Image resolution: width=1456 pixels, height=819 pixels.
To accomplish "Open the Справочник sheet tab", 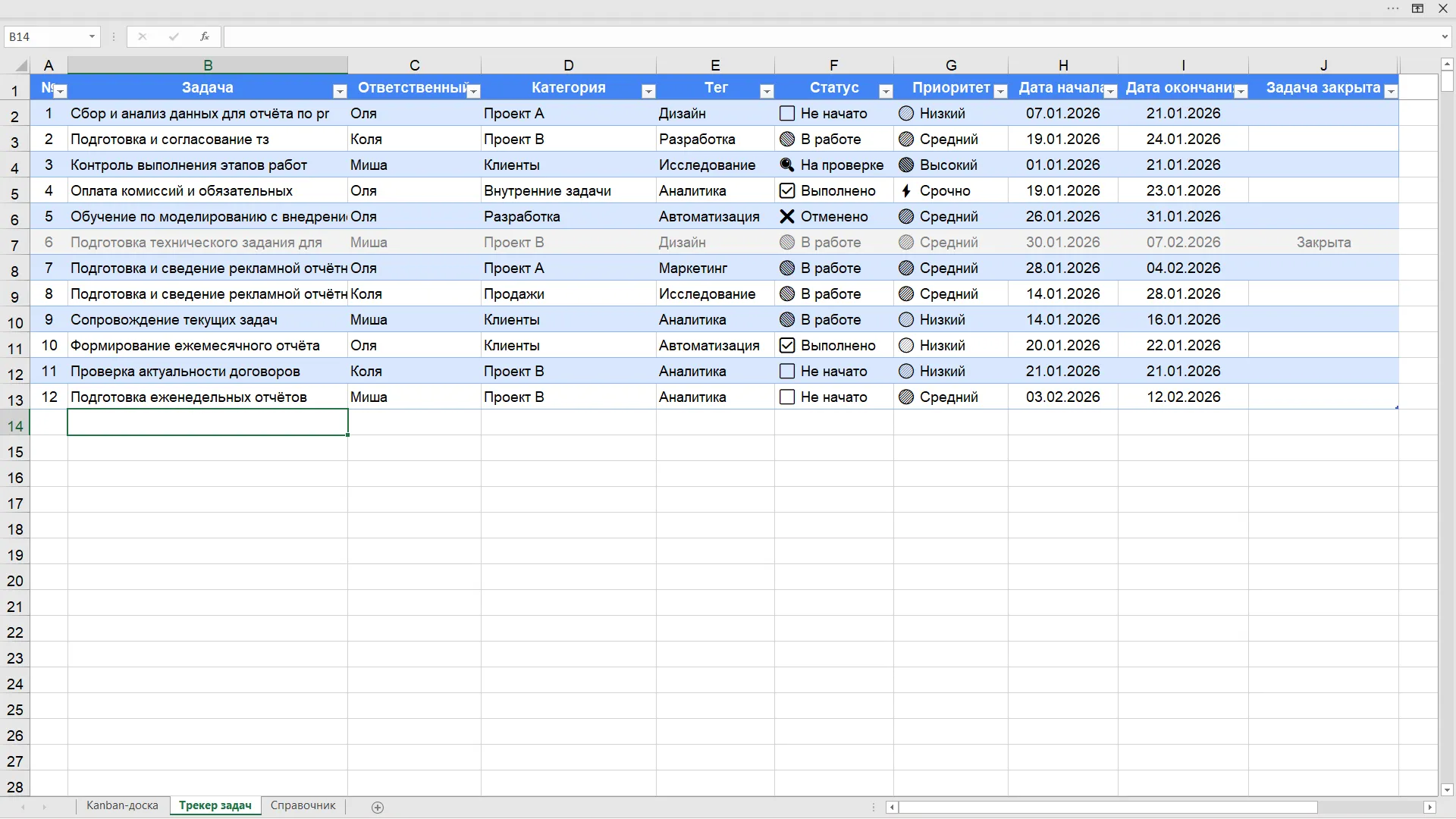I will coord(303,806).
